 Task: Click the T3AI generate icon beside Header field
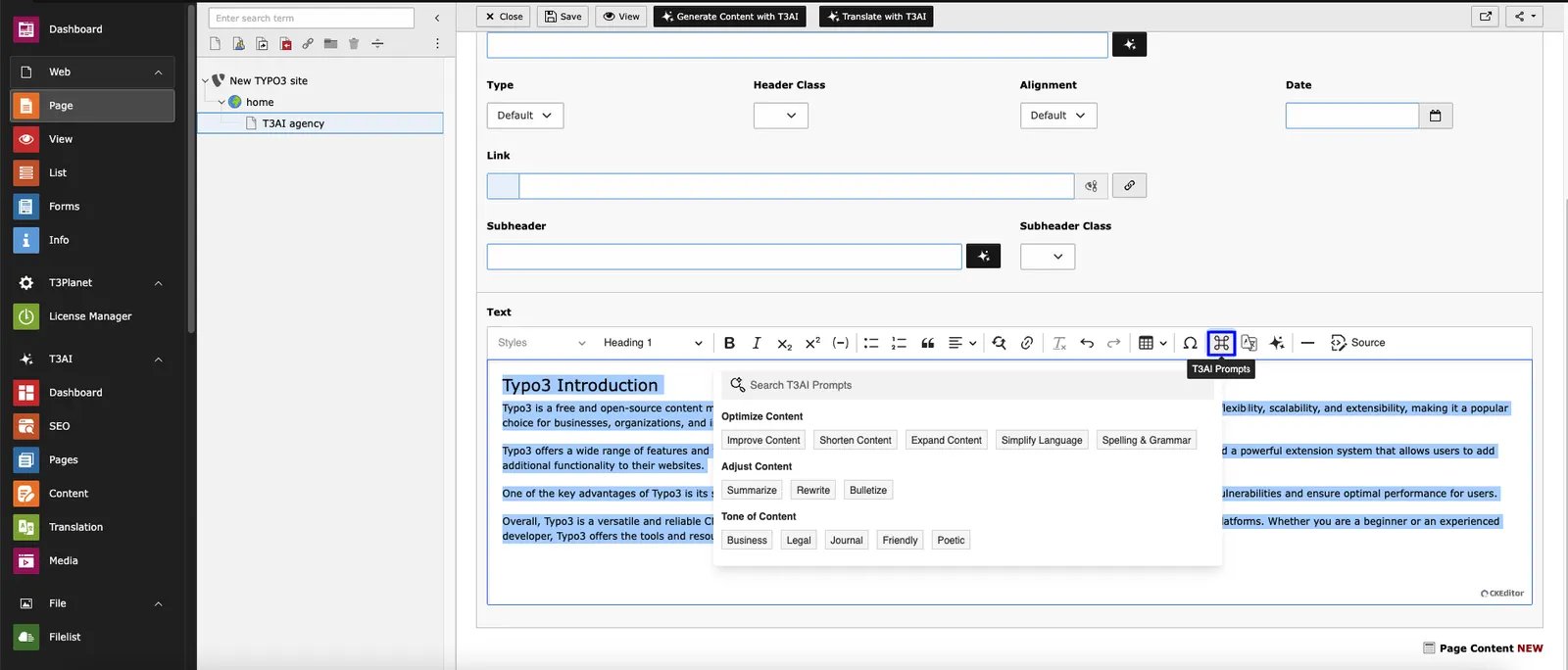pyautogui.click(x=1129, y=44)
